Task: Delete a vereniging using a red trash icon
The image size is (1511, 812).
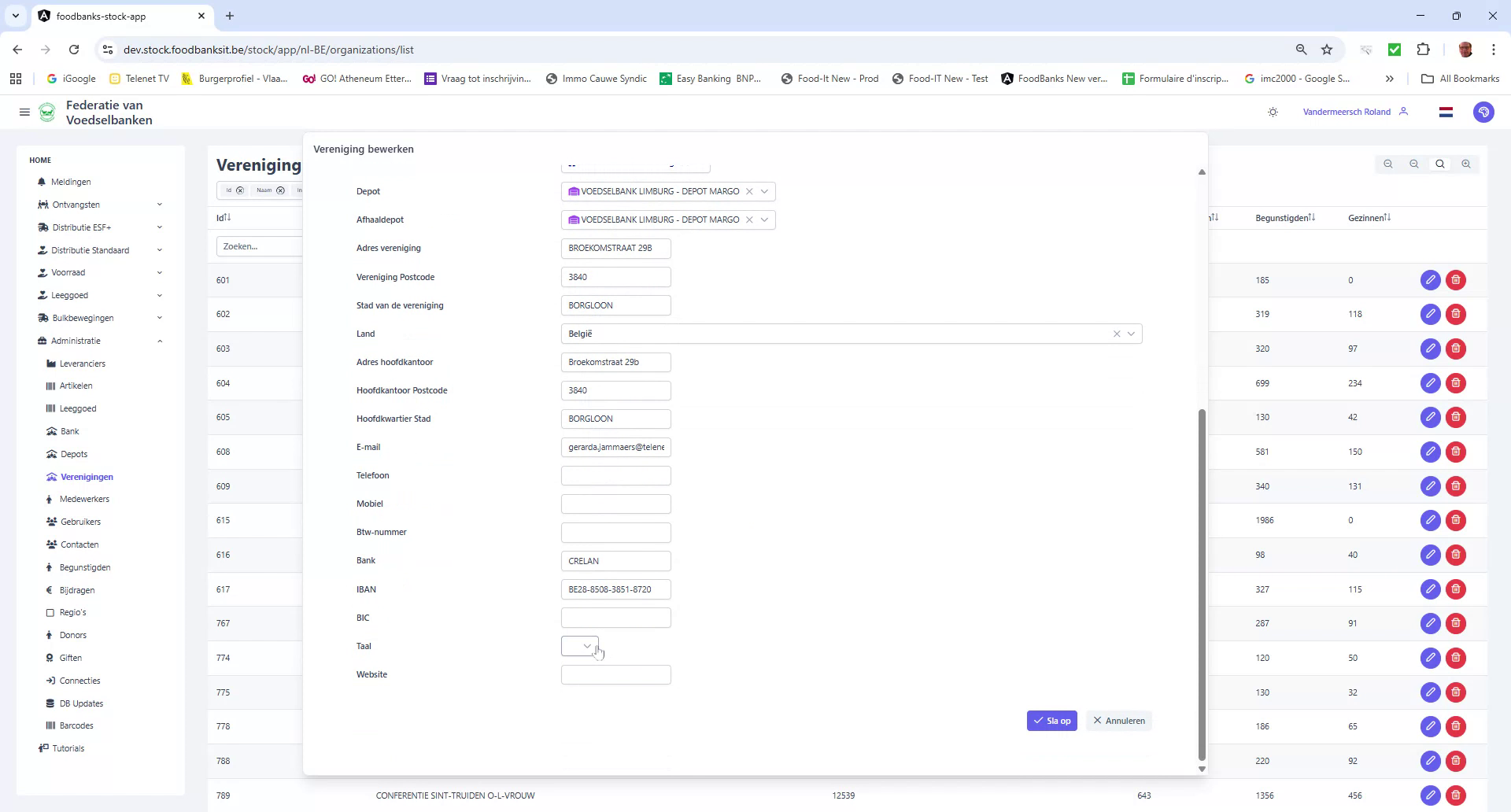Action: coord(1456,279)
